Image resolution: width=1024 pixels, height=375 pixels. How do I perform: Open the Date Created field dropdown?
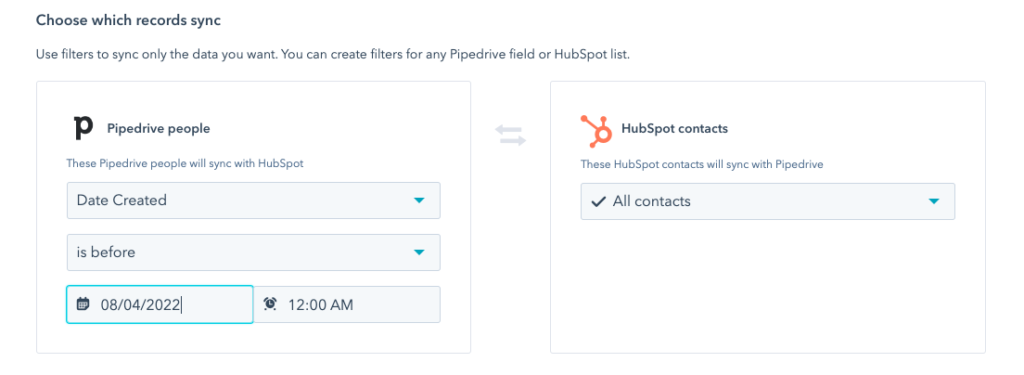(253, 201)
